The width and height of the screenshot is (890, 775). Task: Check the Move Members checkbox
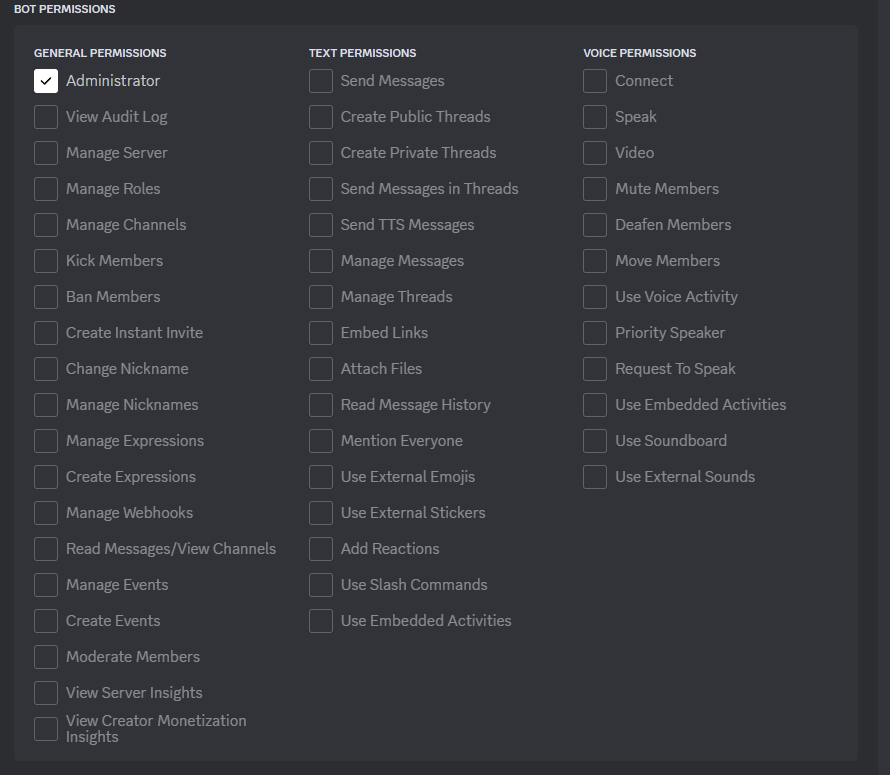(595, 261)
